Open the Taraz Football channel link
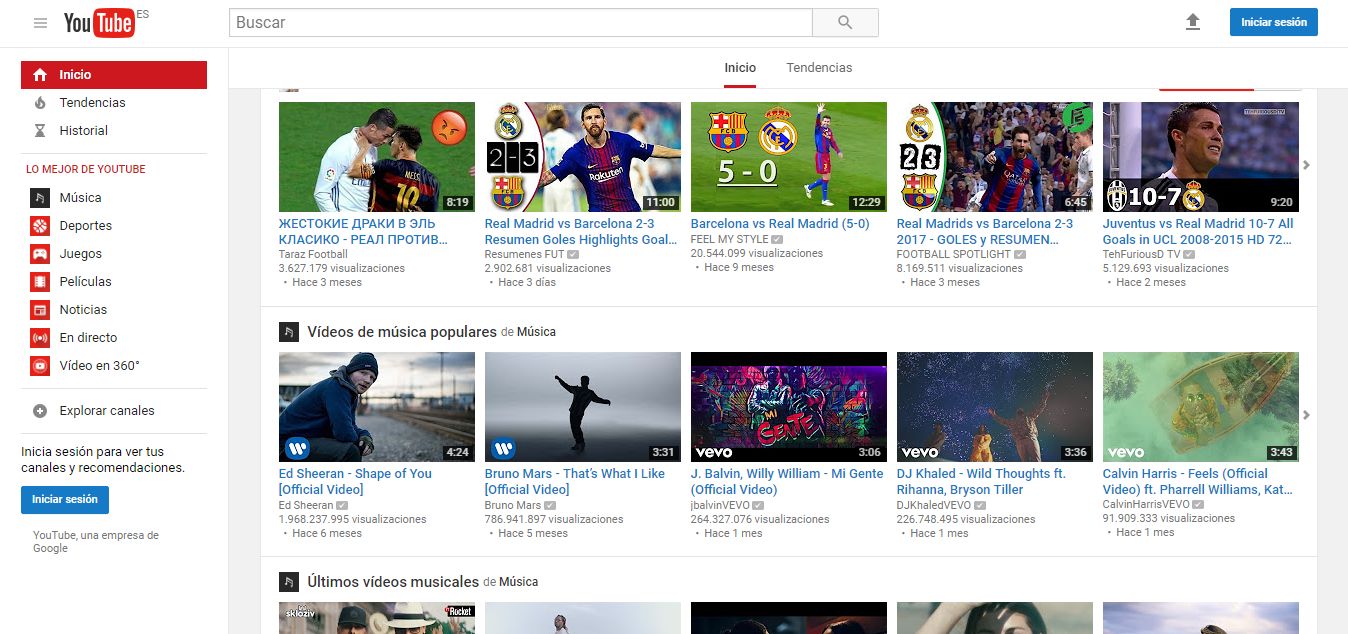This screenshot has height=634, width=1348. [x=313, y=254]
